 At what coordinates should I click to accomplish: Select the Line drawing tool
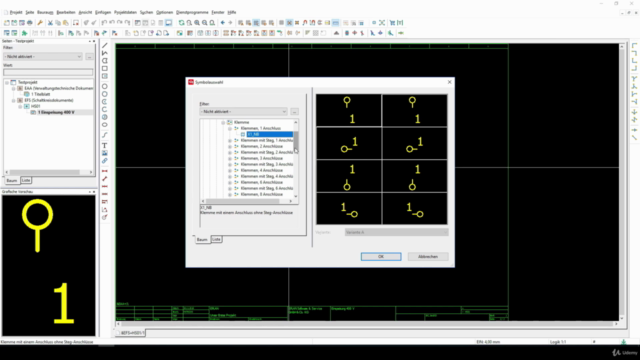point(105,45)
